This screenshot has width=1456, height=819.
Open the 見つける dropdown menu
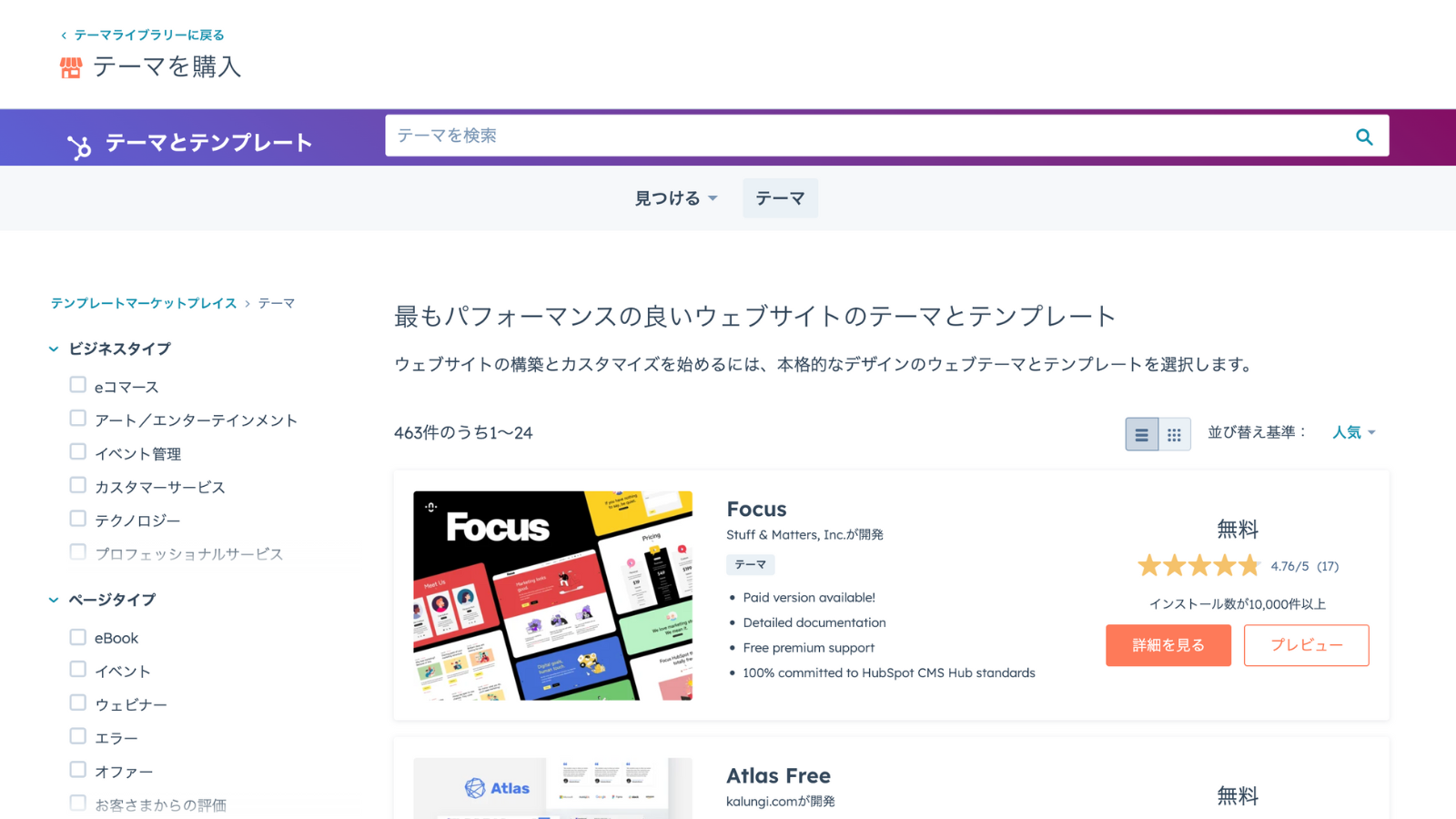676,198
